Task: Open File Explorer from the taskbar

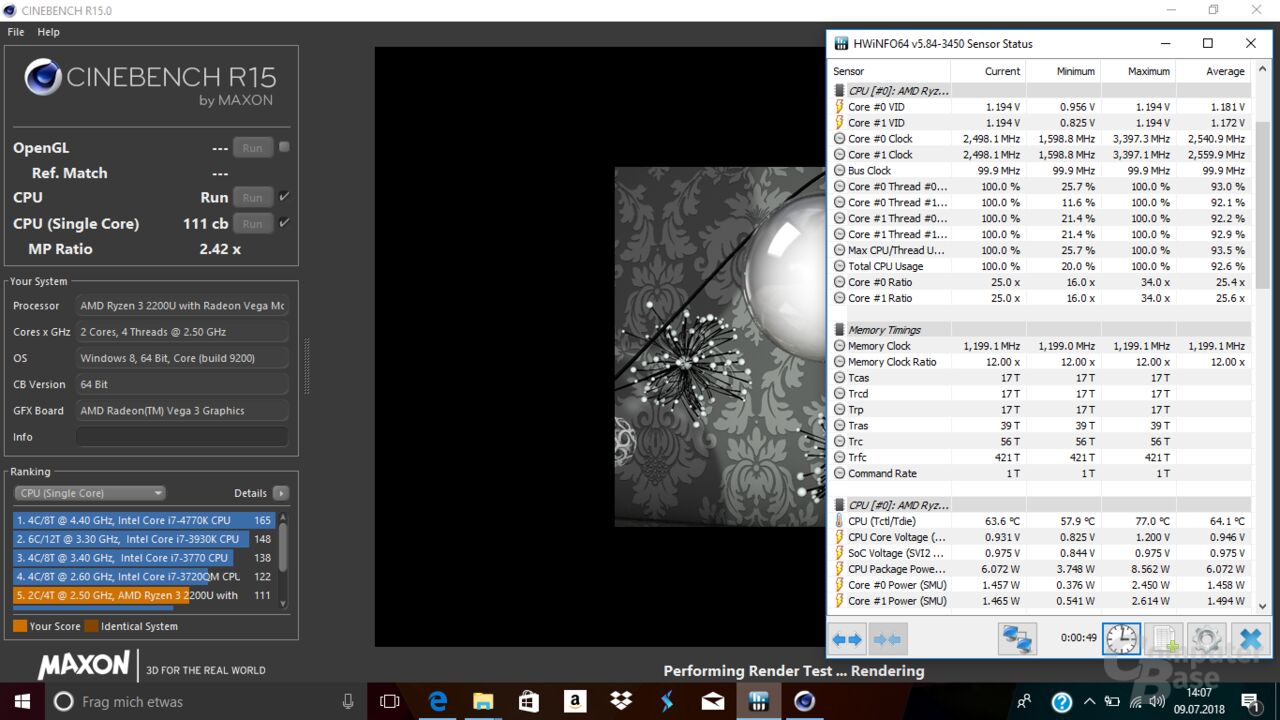Action: [483, 701]
